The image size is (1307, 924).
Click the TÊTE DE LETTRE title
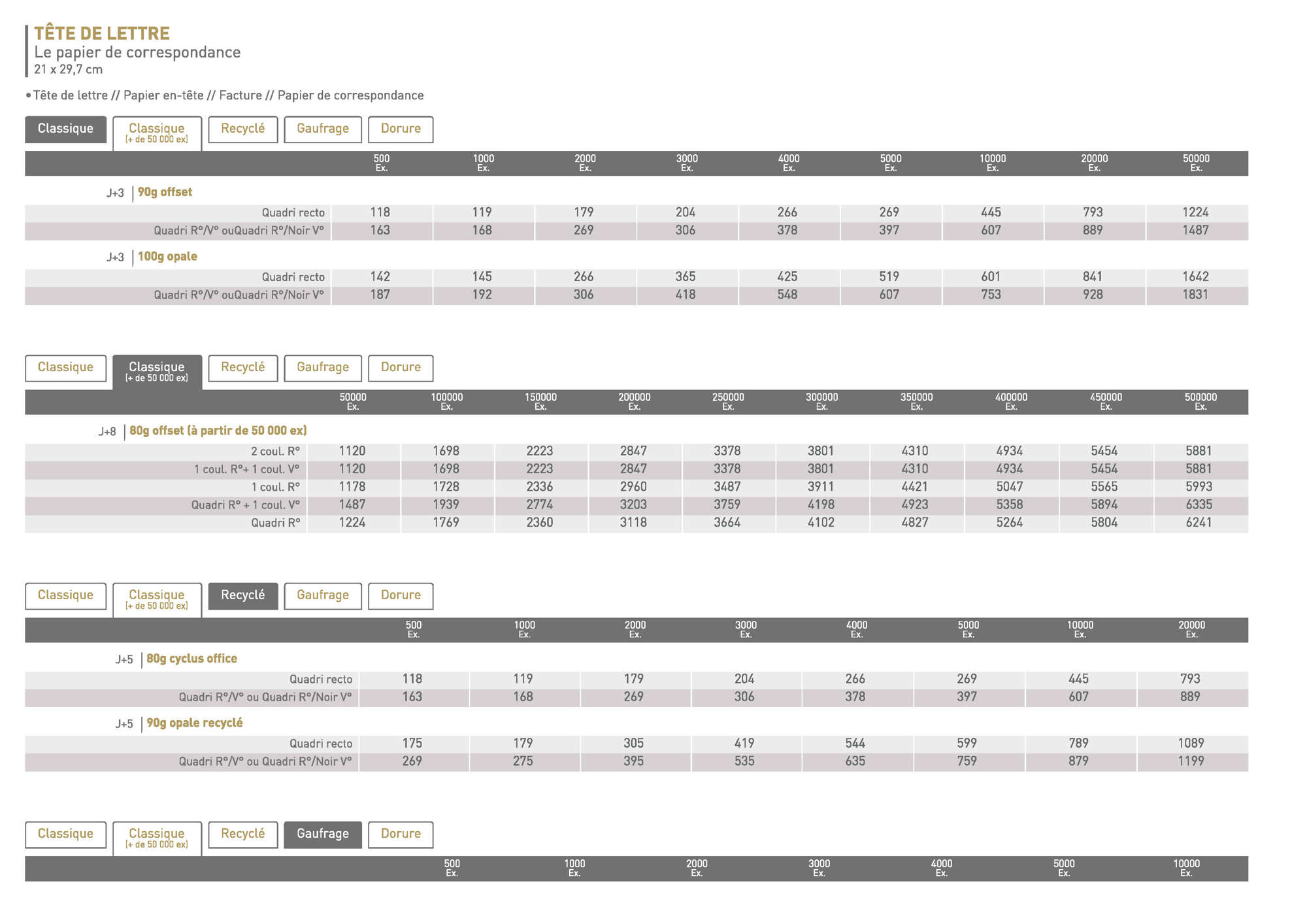[x=102, y=33]
